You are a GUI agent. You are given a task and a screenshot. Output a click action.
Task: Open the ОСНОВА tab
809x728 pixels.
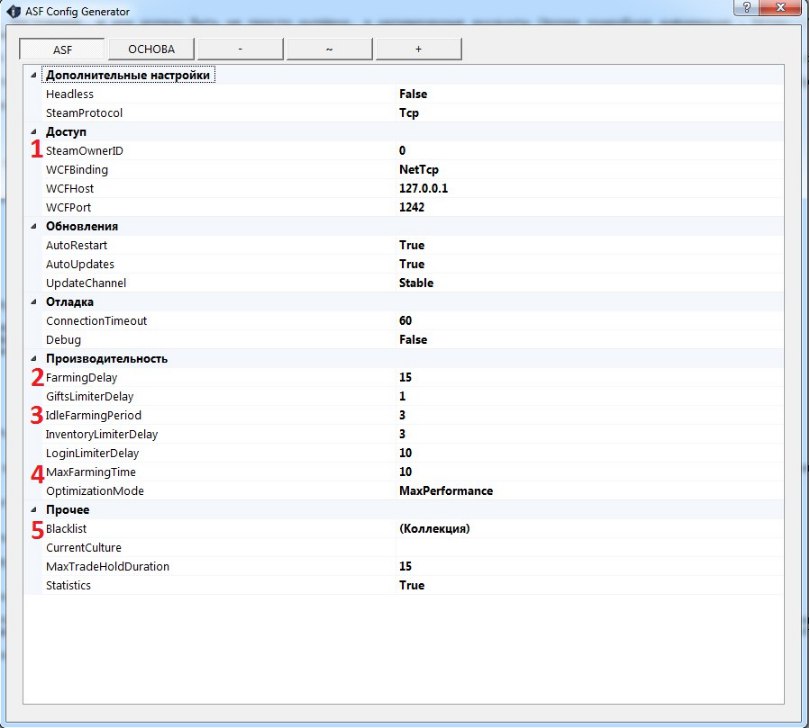pyautogui.click(x=151, y=49)
